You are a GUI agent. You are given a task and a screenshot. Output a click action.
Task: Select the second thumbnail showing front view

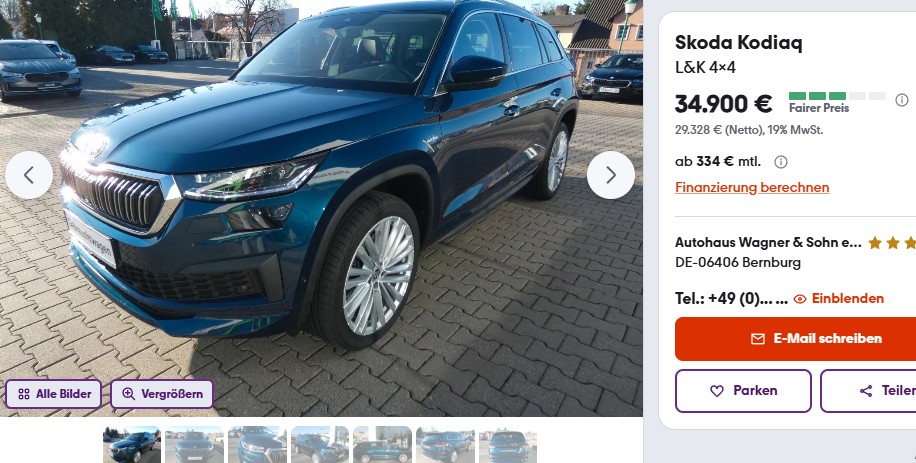pyautogui.click(x=195, y=444)
